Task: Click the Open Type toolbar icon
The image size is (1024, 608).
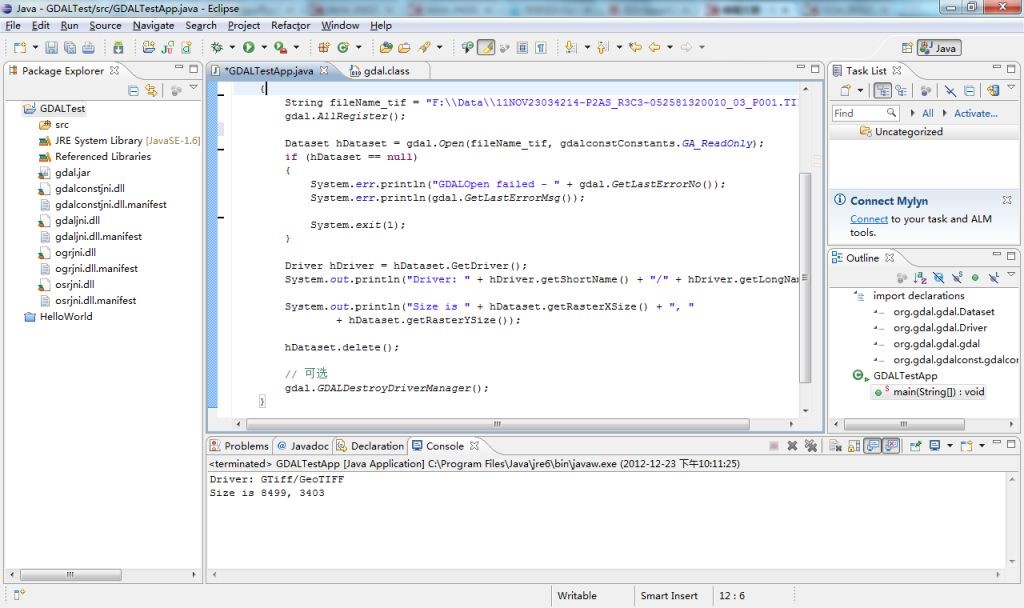Action: pyautogui.click(x=386, y=47)
